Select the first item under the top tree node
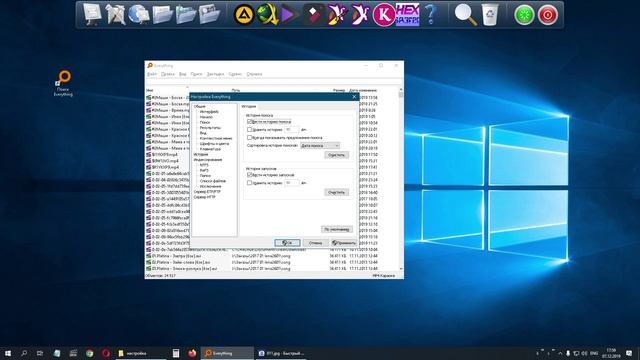Image resolution: width=640 pixels, height=360 pixels. 209,112
